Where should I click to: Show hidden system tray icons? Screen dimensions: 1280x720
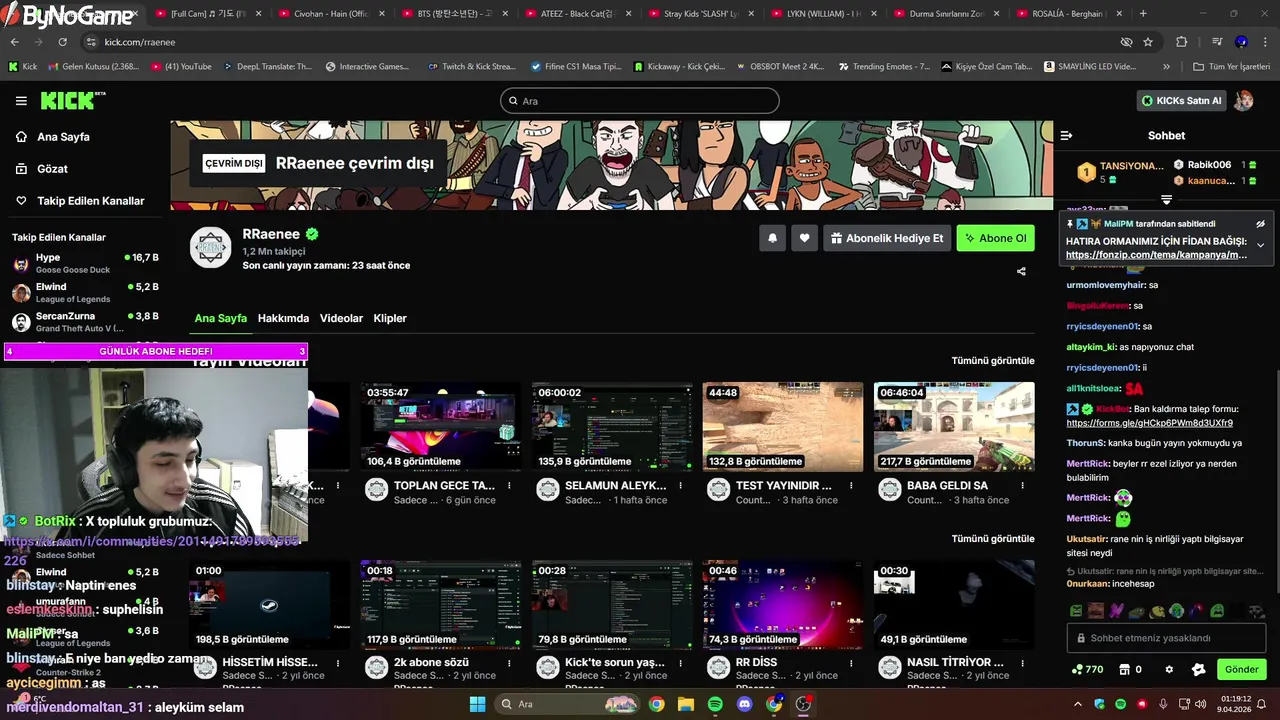1078,704
